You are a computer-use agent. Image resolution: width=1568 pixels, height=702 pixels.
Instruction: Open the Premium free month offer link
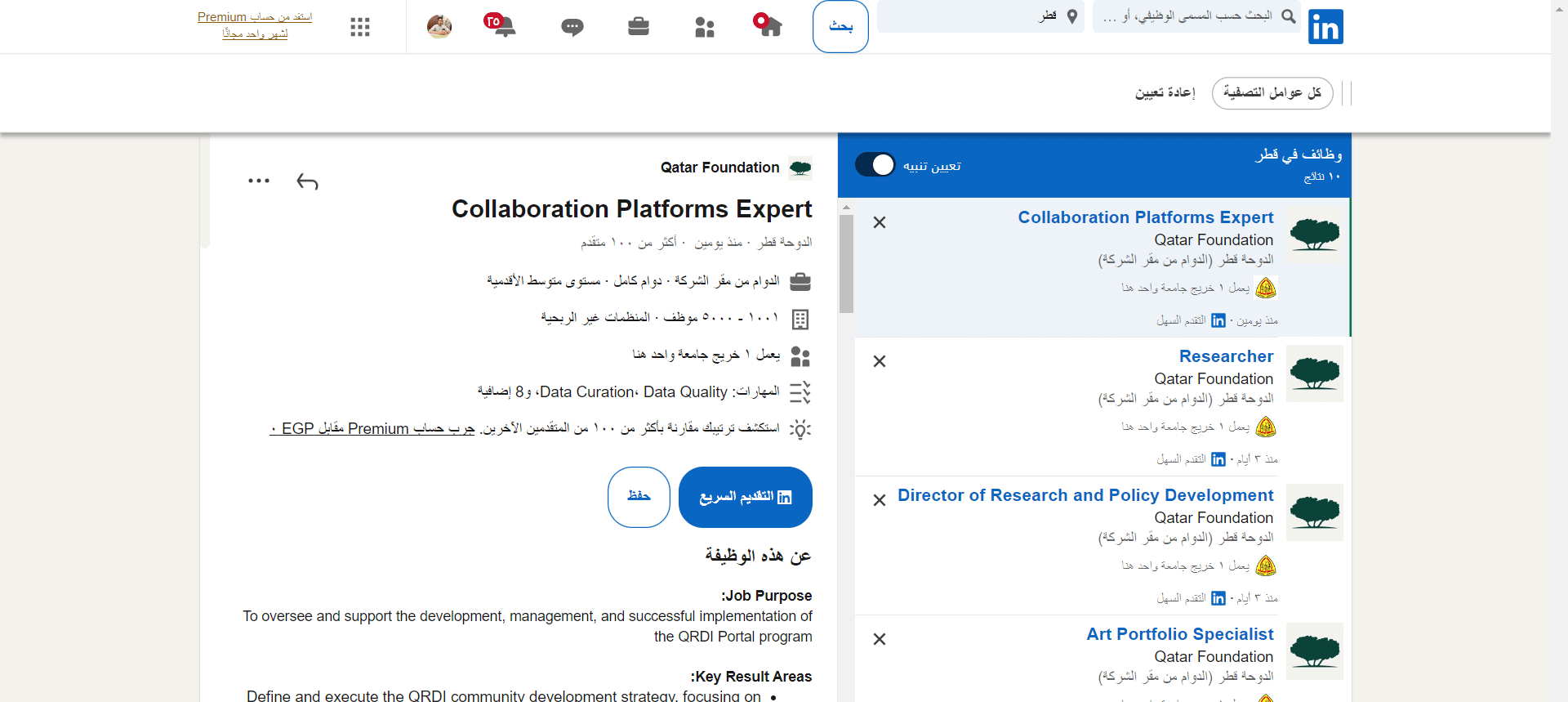point(255,25)
